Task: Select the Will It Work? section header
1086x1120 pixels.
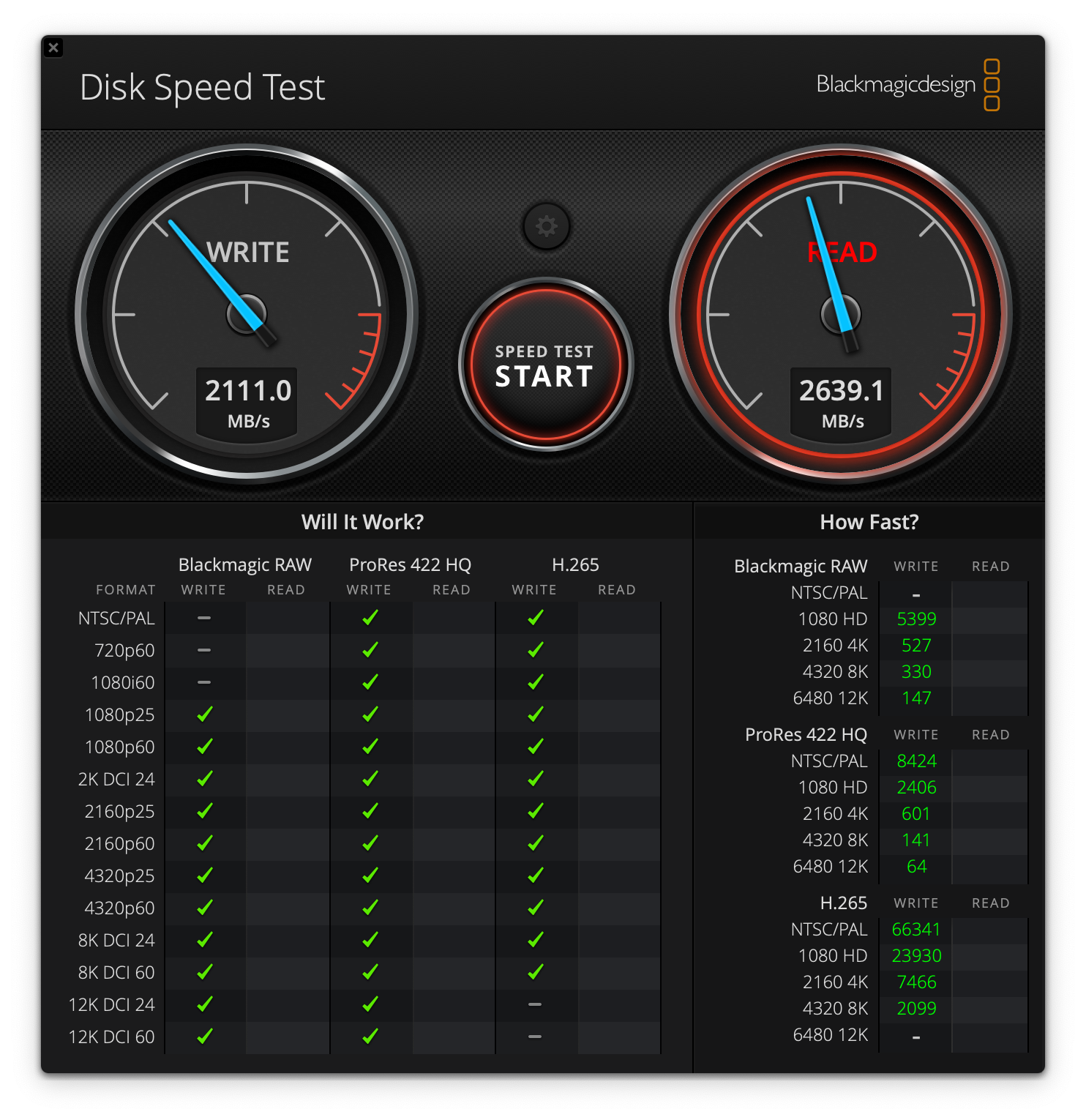Action: click(x=363, y=521)
